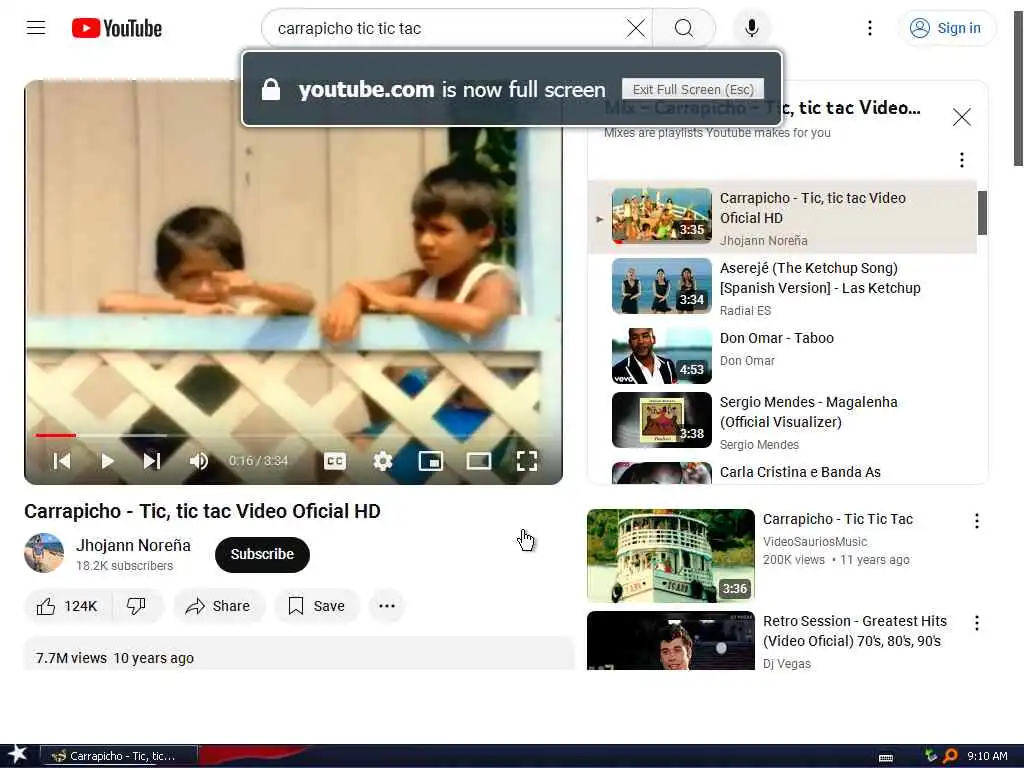Viewport: 1024px width, 768px height.
Task: Start voice search with the microphone
Action: pos(752,28)
